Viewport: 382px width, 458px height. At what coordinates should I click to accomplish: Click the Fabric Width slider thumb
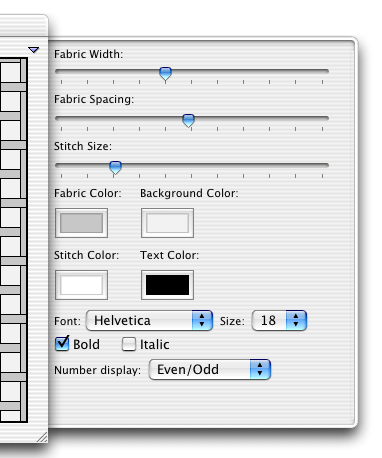click(165, 73)
